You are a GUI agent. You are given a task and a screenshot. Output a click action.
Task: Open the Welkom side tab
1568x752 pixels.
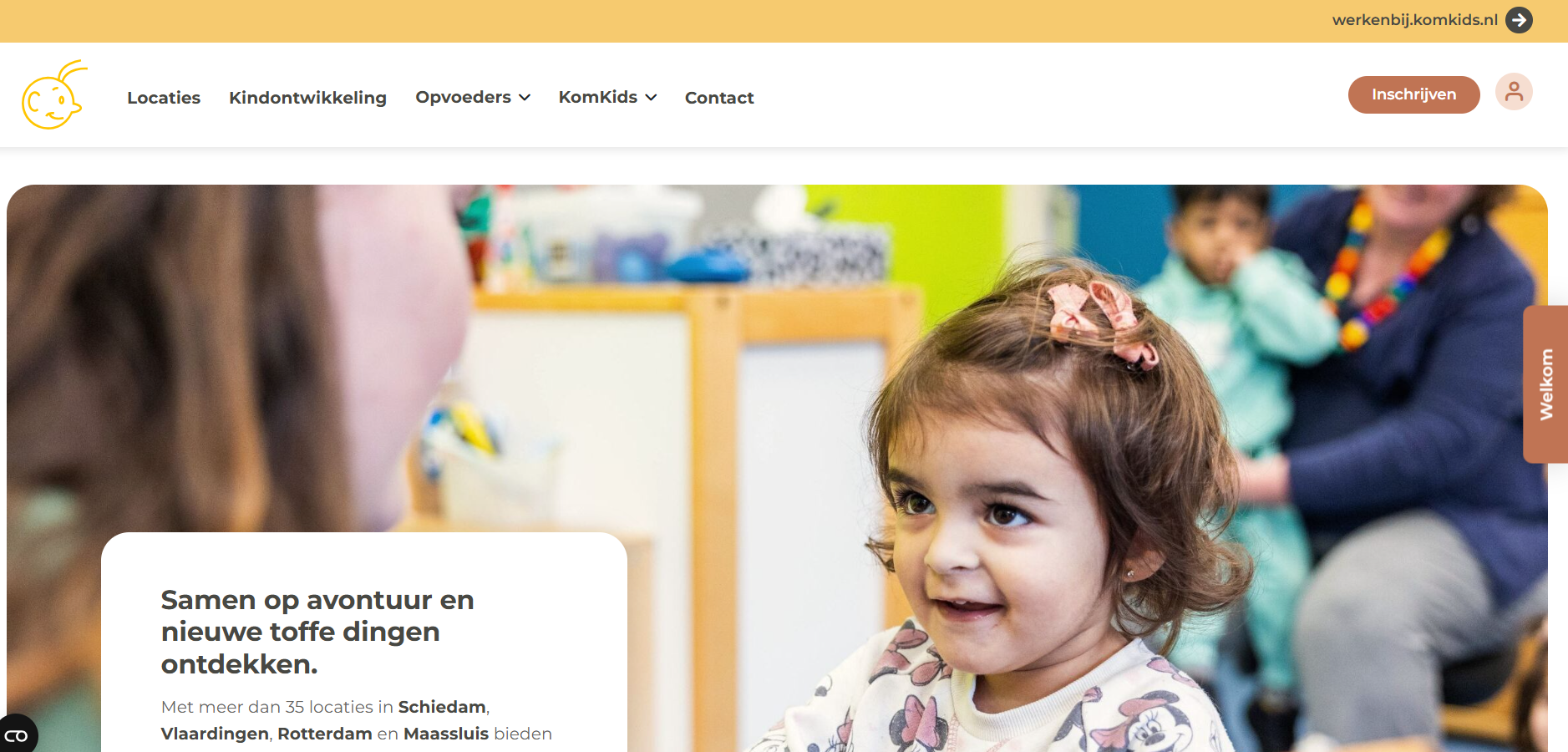click(1545, 384)
